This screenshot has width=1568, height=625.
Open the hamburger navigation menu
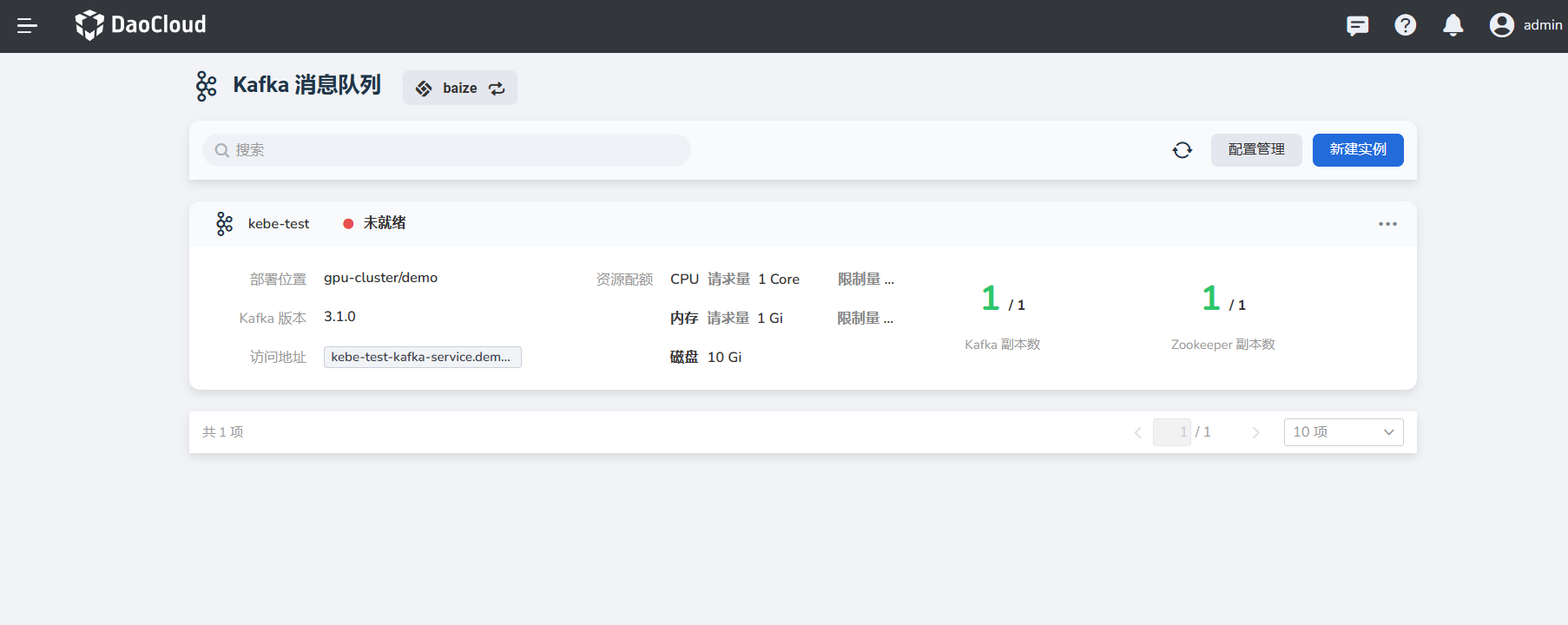point(27,26)
